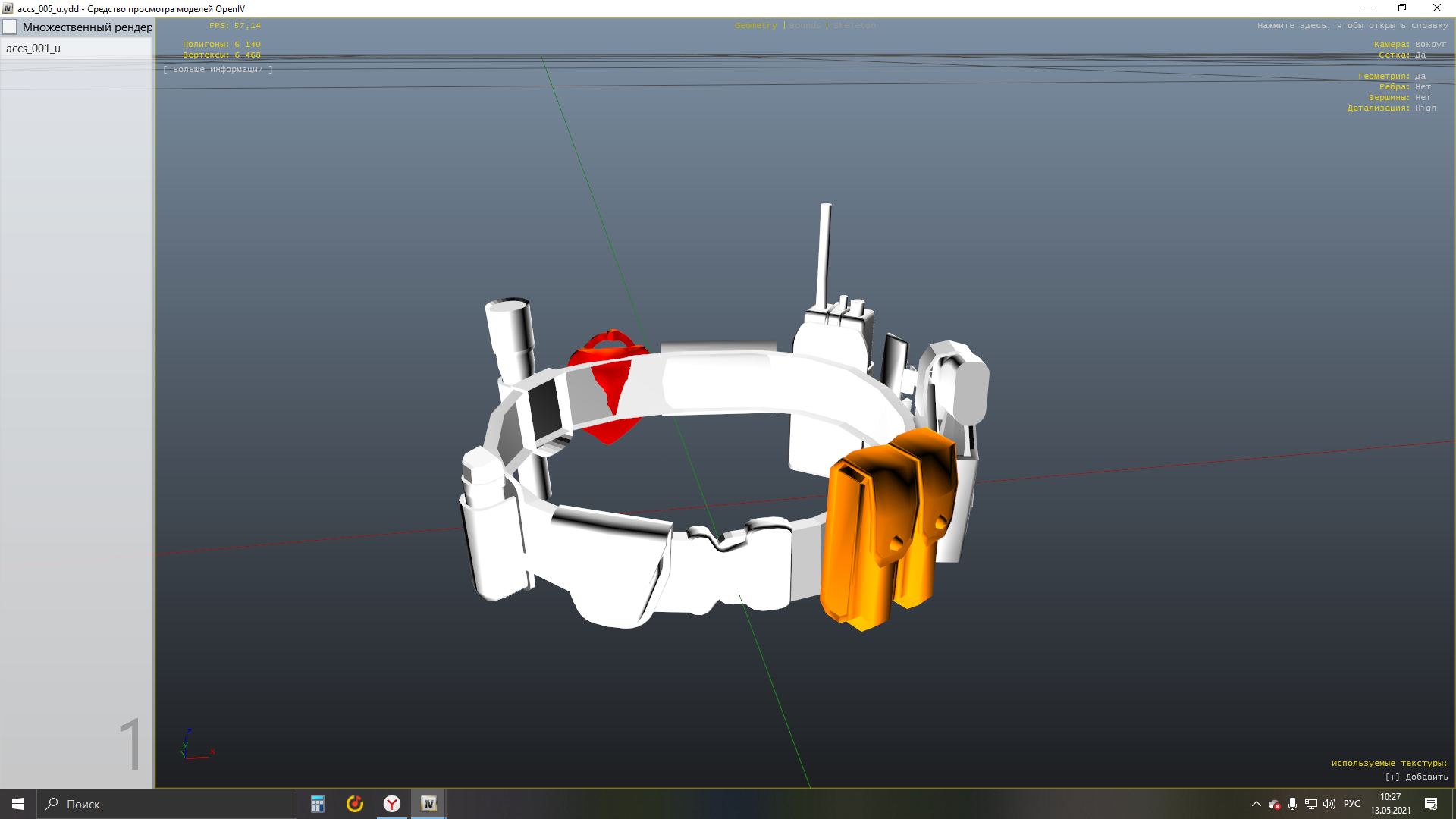
Task: Switch to the Skeleton view tab
Action: 854,26
